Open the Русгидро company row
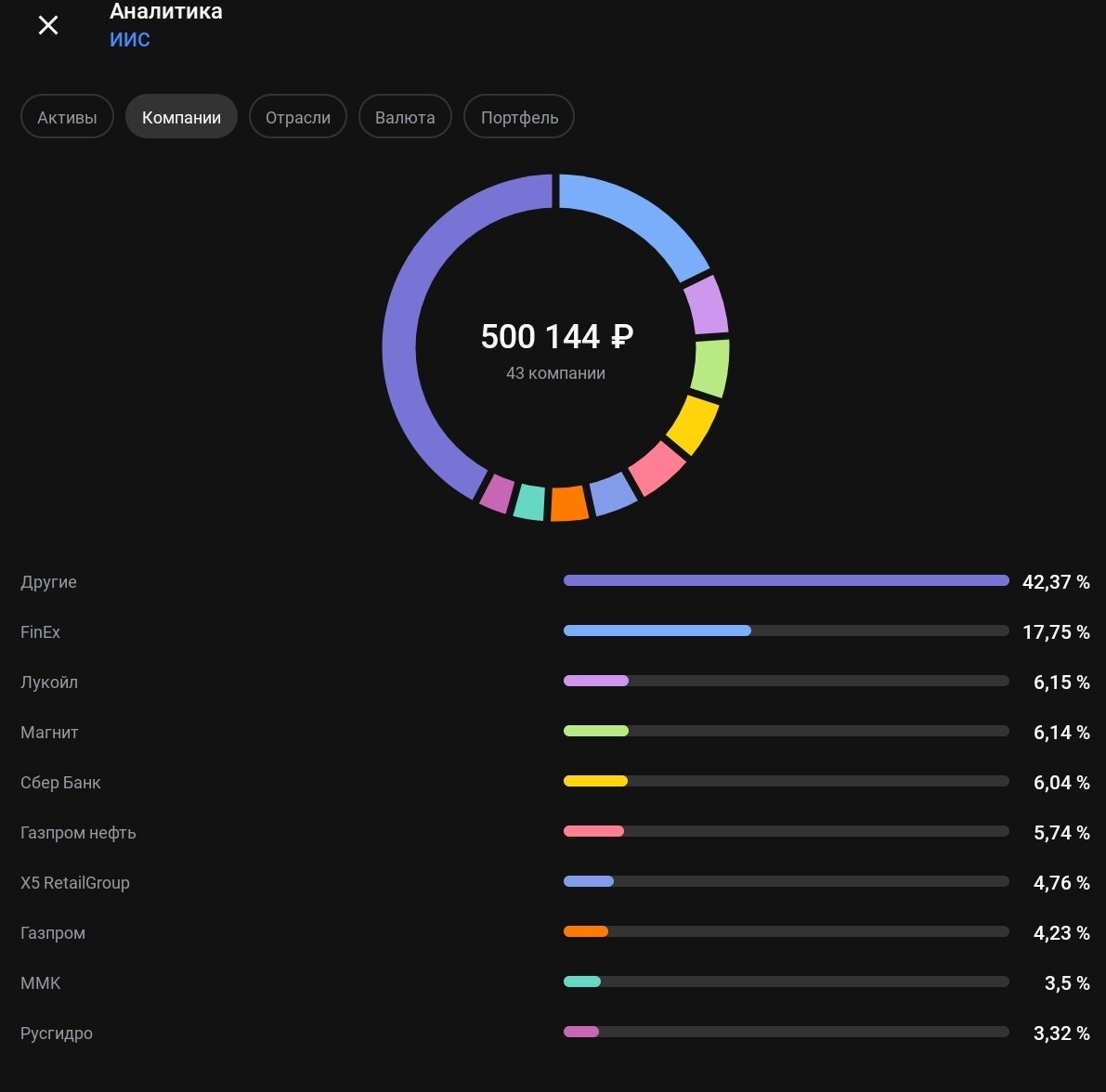1106x1092 pixels. (555, 1033)
